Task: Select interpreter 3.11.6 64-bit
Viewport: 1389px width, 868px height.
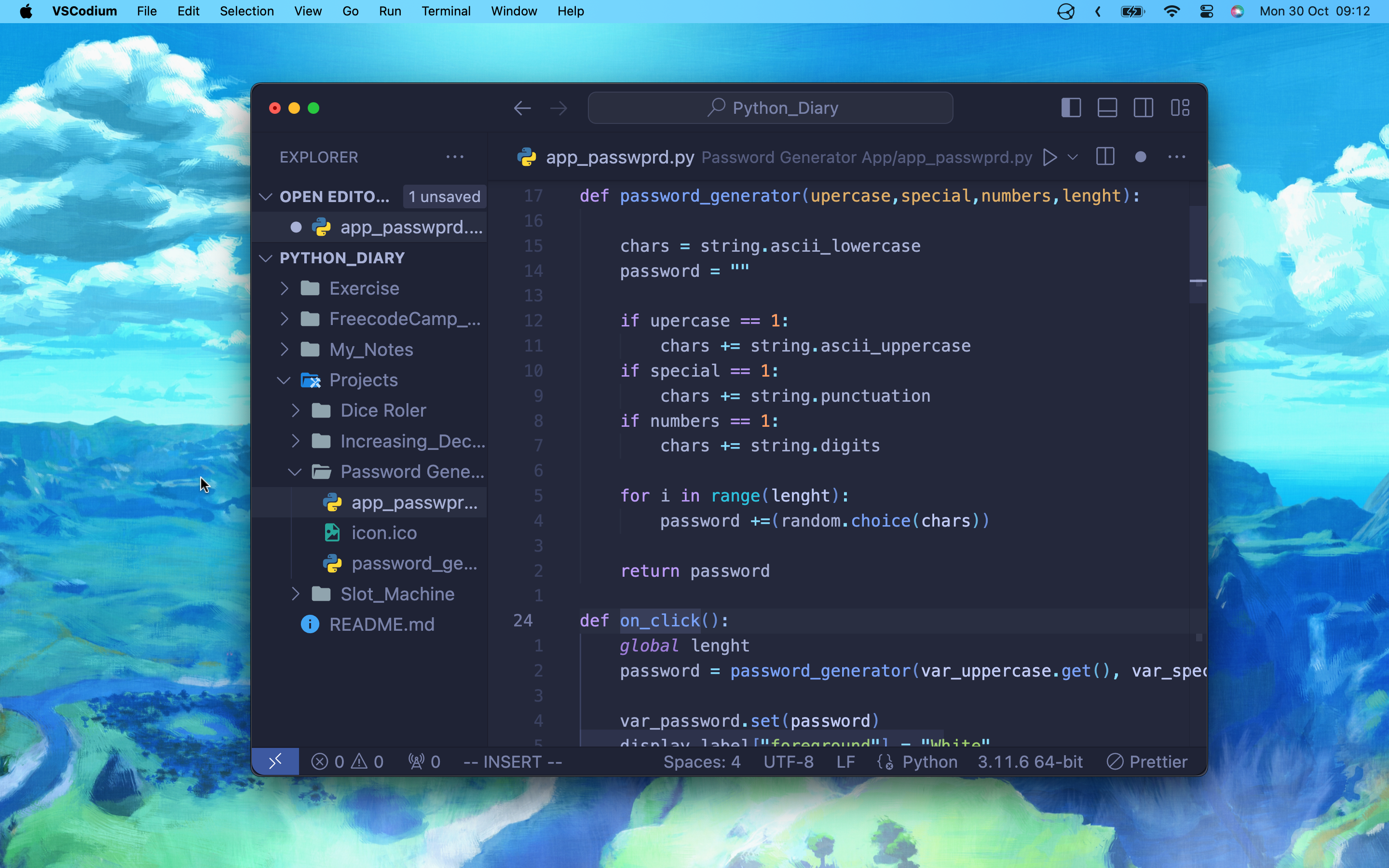Action: point(1030,762)
